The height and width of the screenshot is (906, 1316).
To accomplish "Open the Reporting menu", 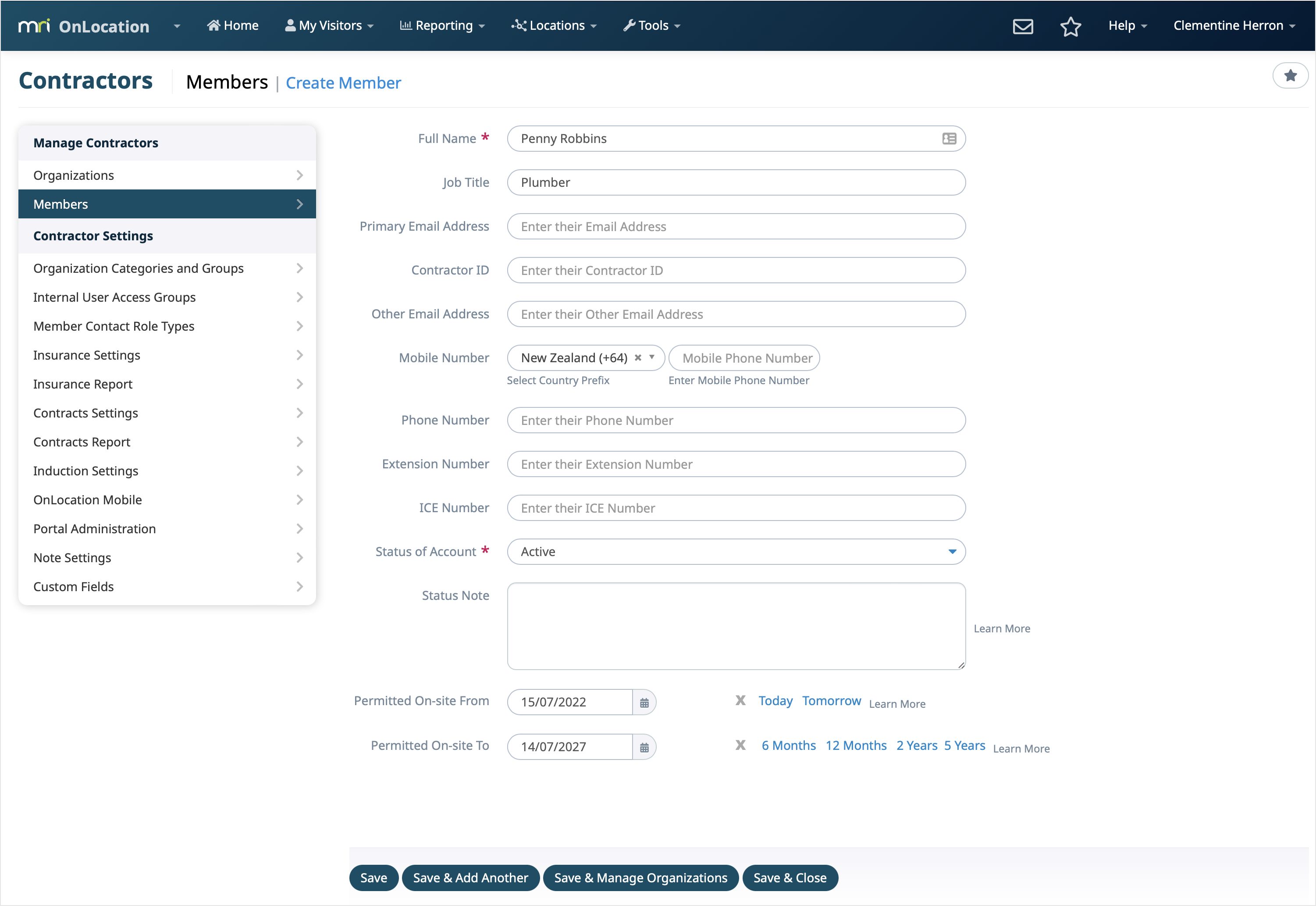I will [442, 25].
